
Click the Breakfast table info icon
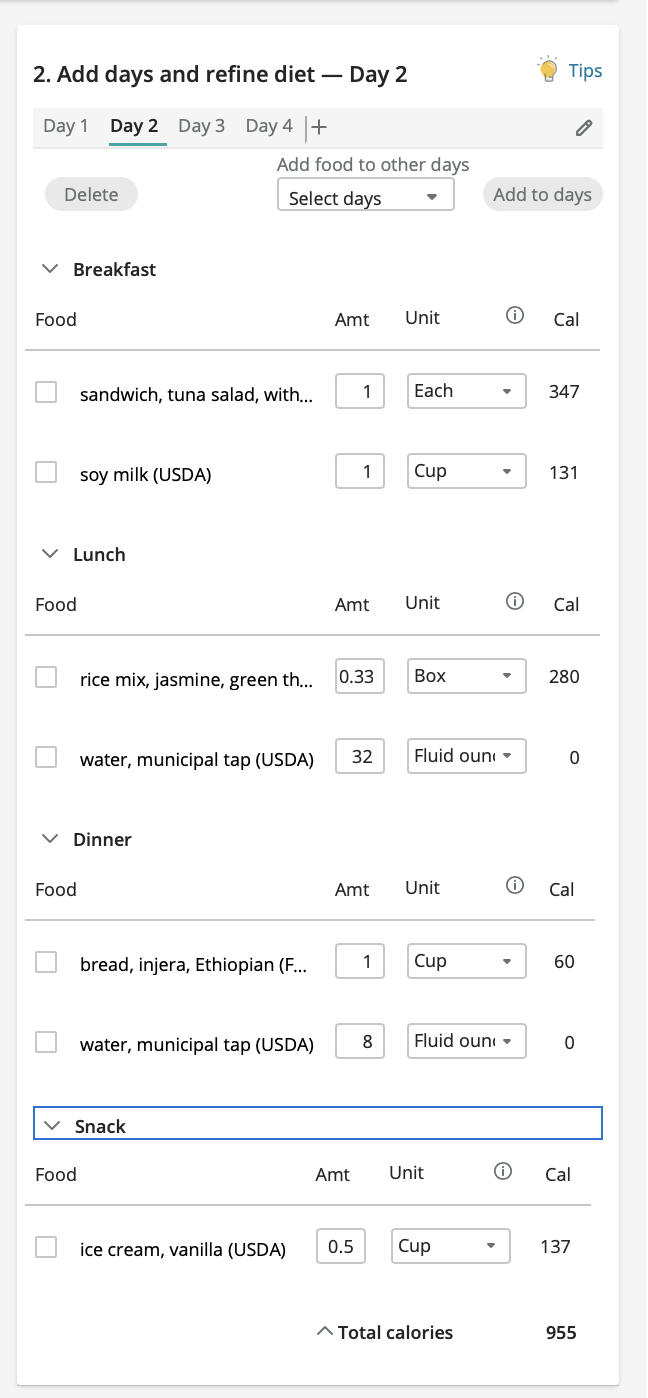point(515,316)
